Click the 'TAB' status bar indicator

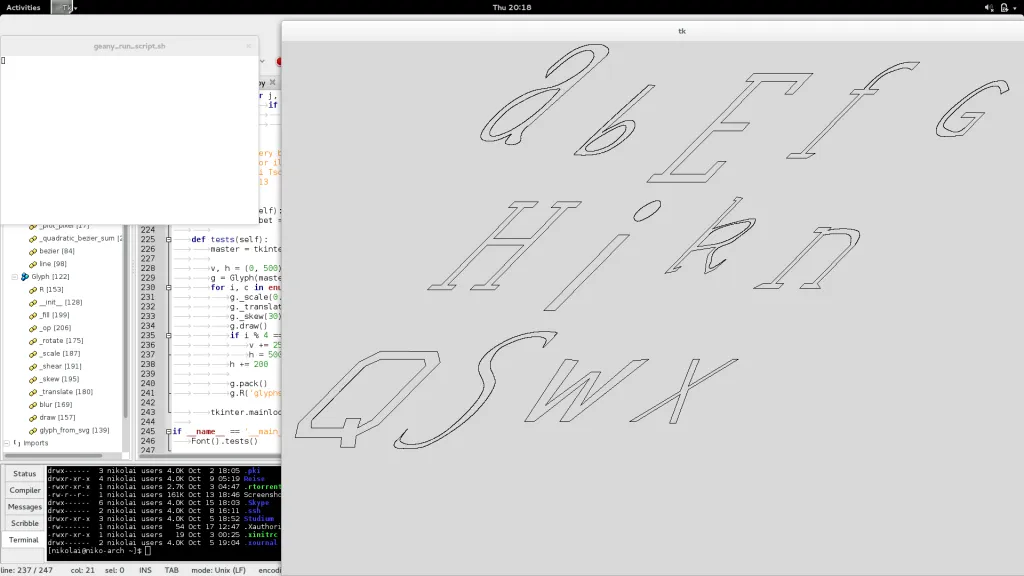point(171,570)
